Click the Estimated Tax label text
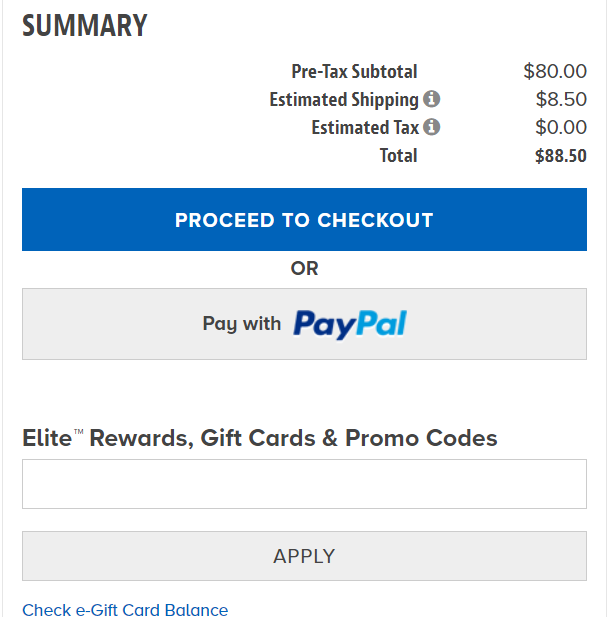 (365, 127)
